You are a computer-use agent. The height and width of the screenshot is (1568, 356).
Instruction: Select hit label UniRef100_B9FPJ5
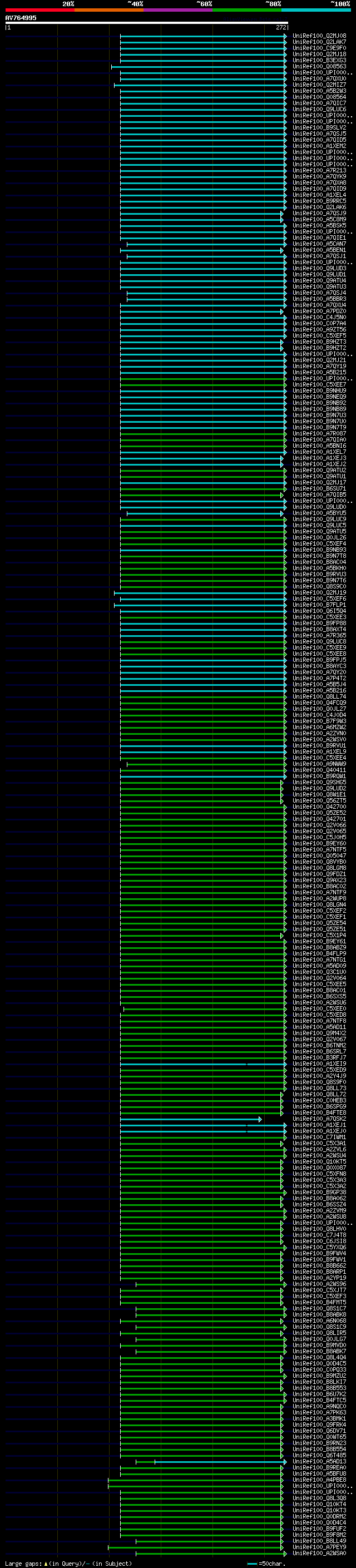[x=319, y=660]
